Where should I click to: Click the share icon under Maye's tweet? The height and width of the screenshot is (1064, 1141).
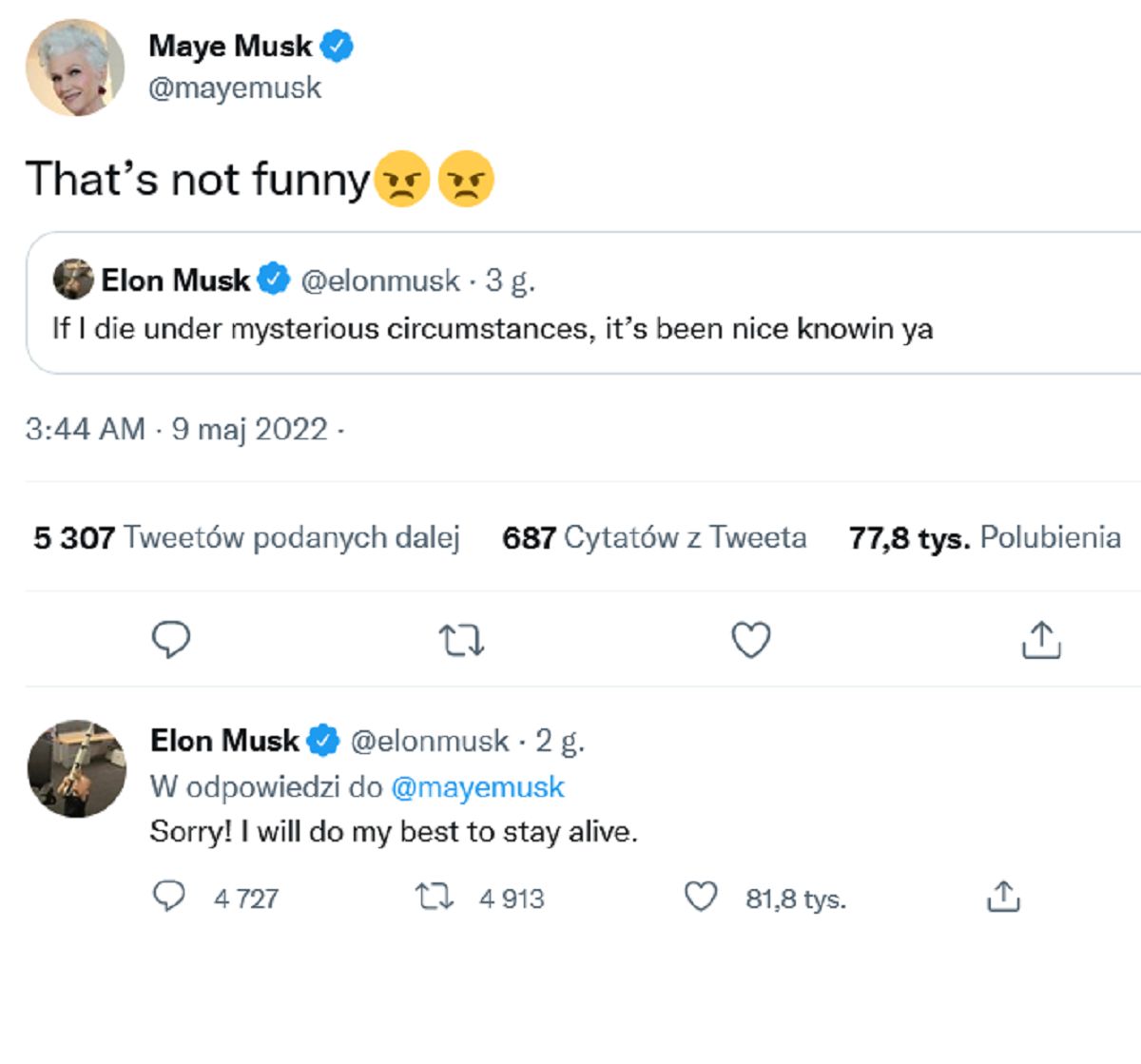1041,640
